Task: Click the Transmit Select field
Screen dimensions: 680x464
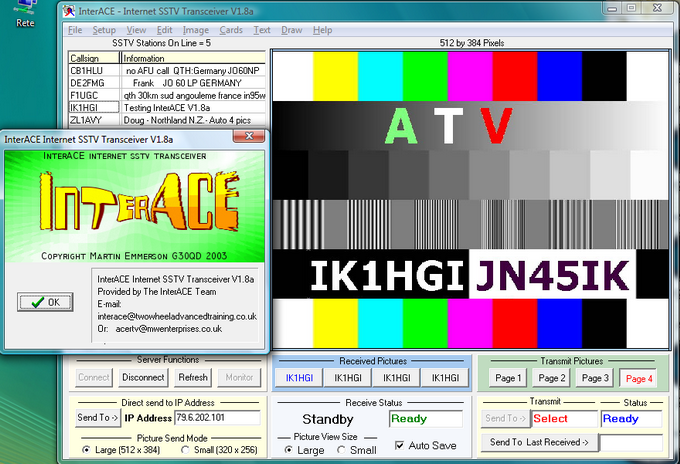Action: (x=565, y=418)
